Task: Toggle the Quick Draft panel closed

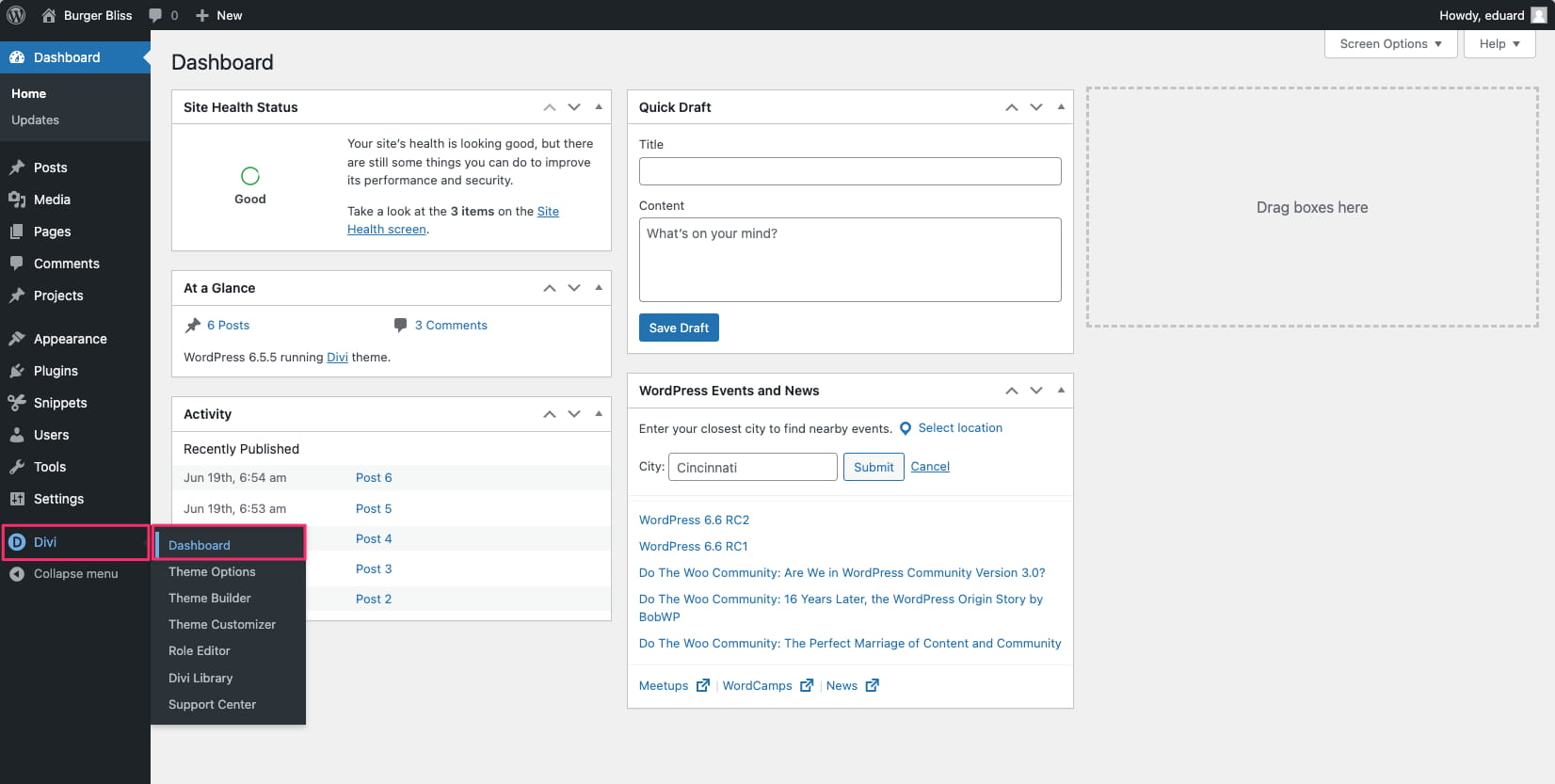Action: coord(1061,107)
